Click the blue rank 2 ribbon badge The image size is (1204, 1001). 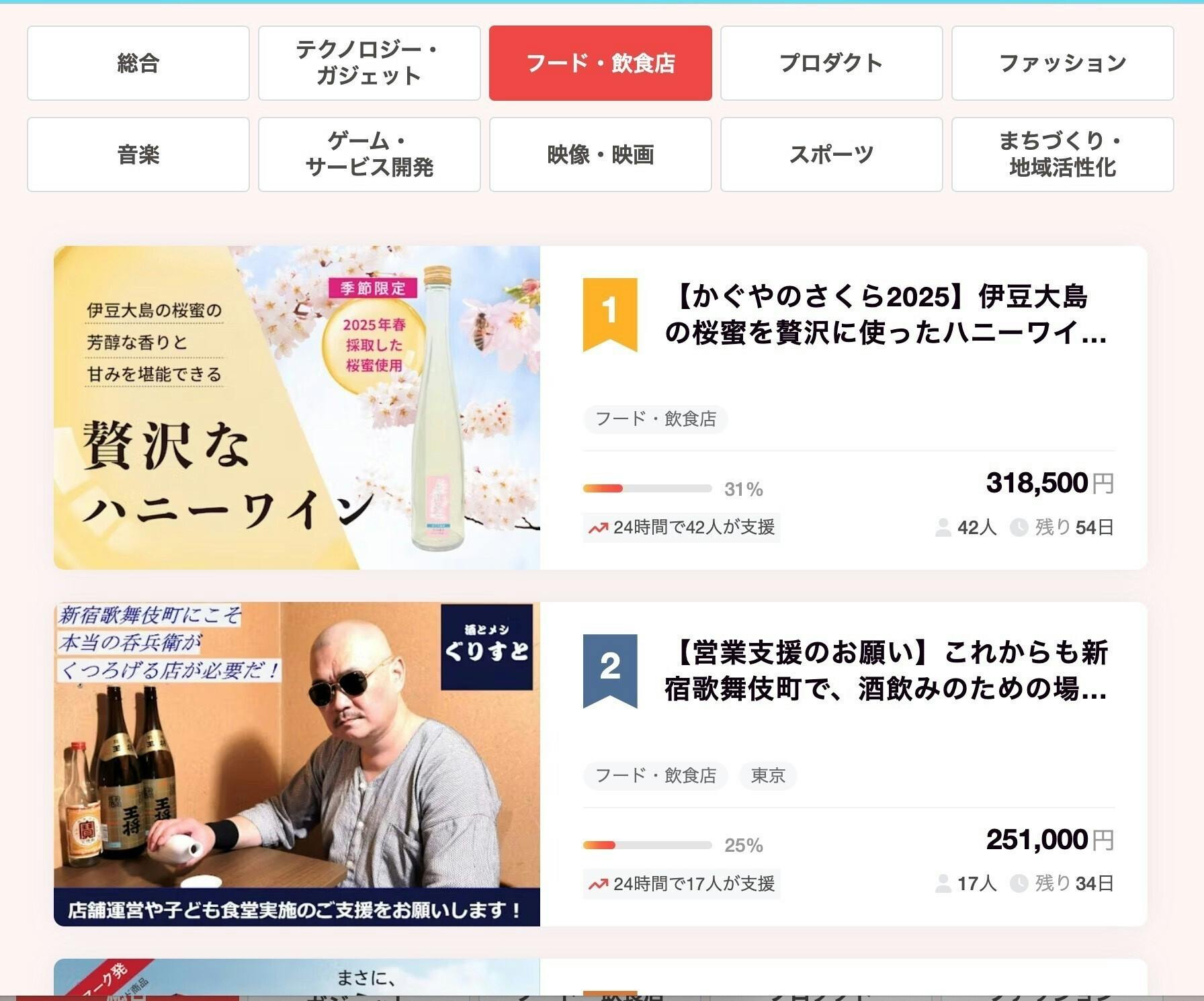click(x=609, y=670)
